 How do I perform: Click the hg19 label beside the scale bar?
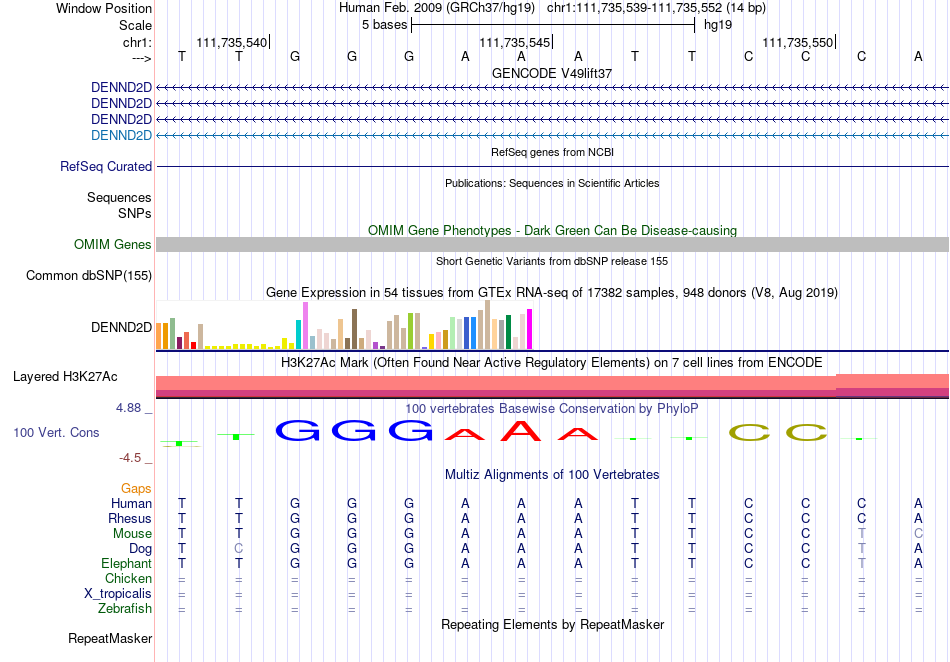click(718, 25)
